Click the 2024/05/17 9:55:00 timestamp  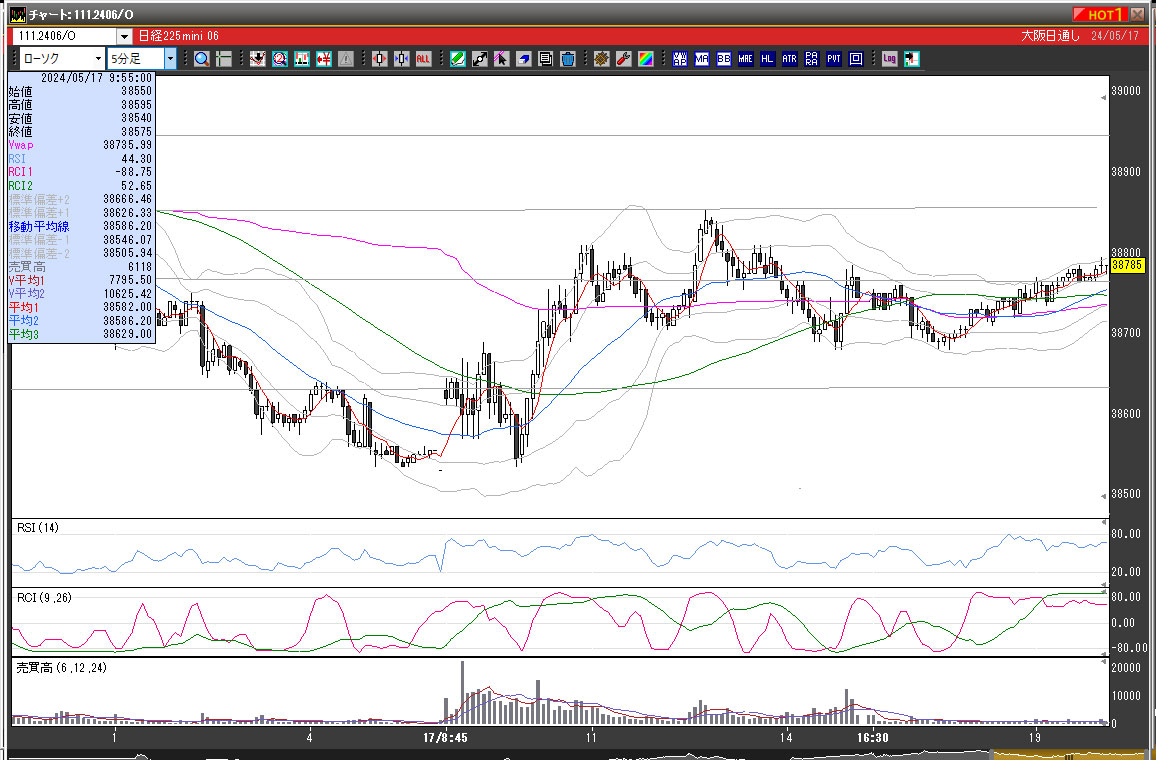pyautogui.click(x=97, y=78)
